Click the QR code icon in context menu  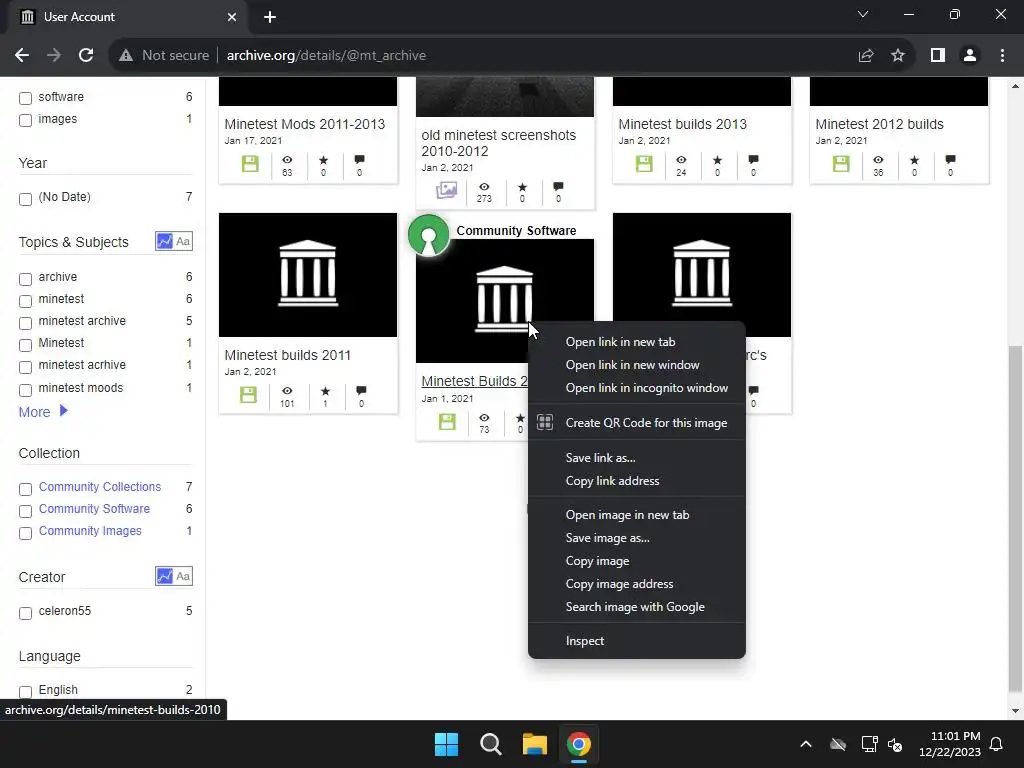pyautogui.click(x=545, y=423)
